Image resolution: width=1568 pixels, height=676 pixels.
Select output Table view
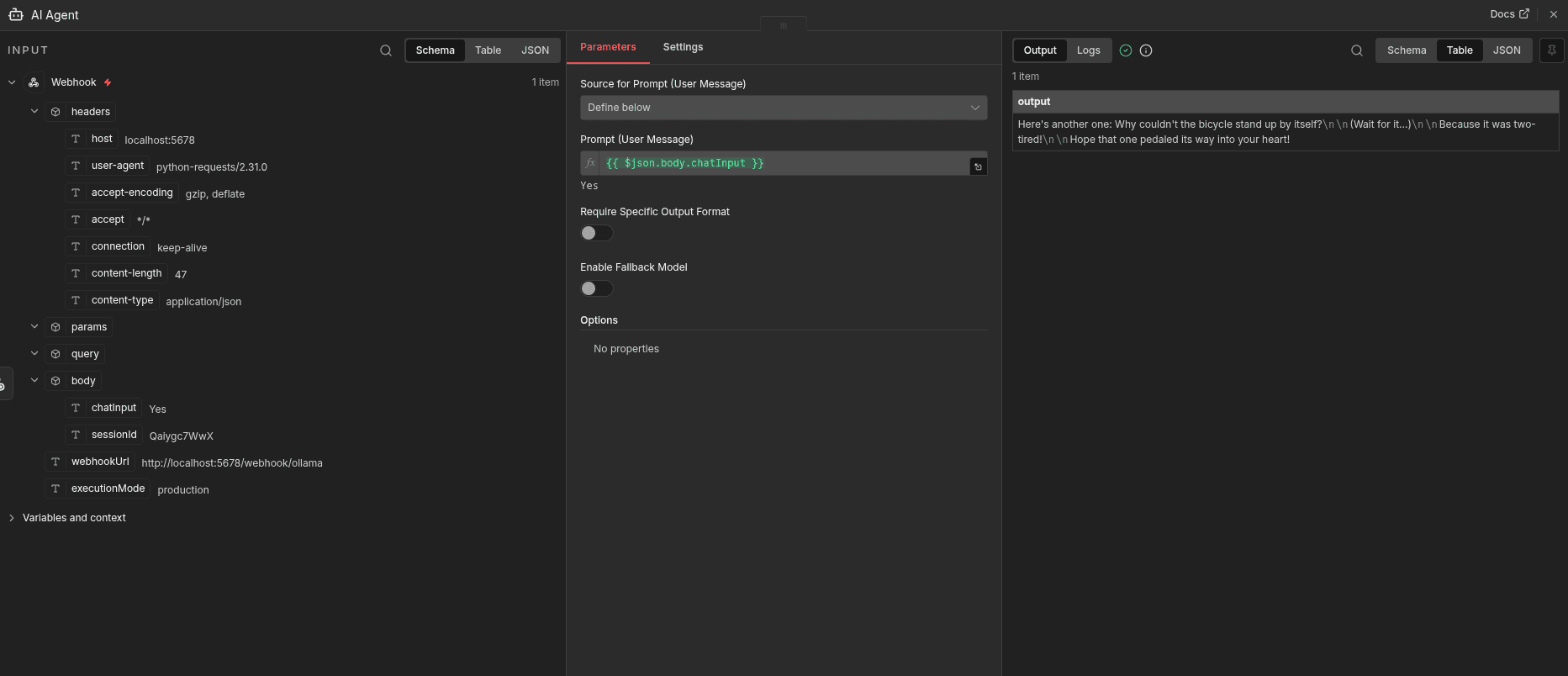click(1460, 50)
